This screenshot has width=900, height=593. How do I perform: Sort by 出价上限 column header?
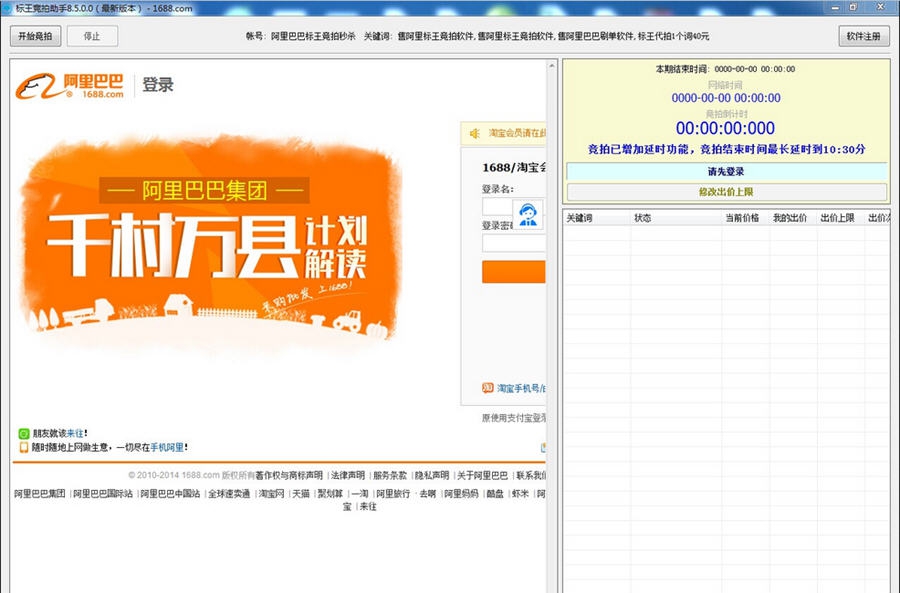840,218
